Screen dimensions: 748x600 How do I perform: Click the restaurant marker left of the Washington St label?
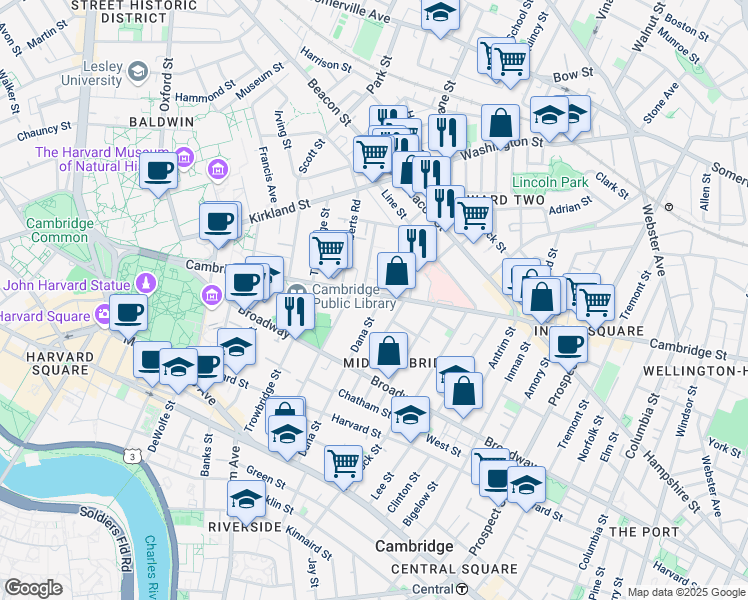tap(447, 137)
